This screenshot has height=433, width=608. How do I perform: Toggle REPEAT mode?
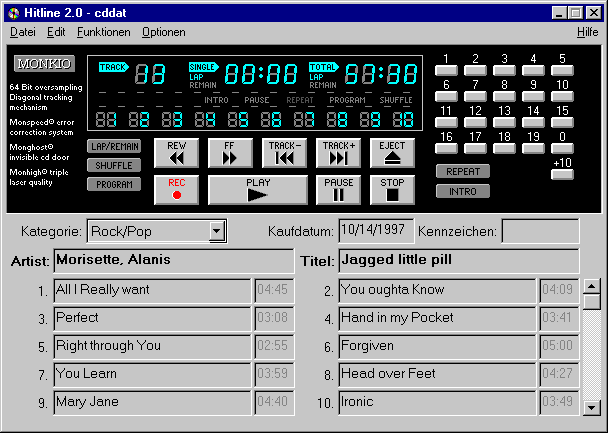click(463, 171)
